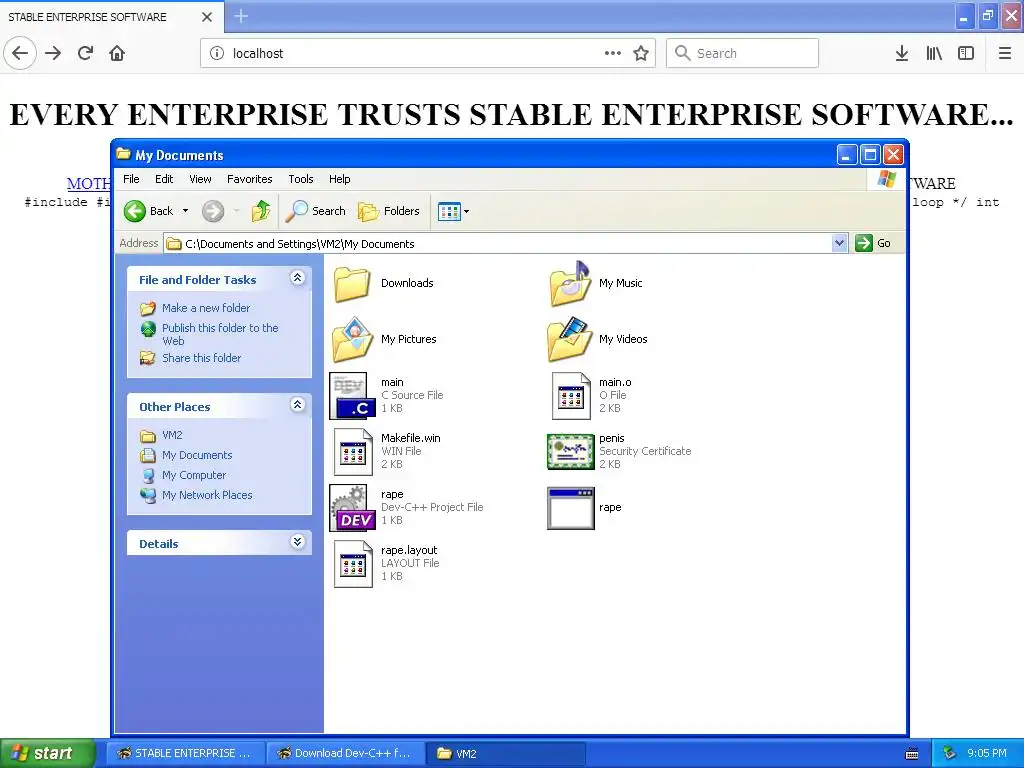Click the taskbar clock showing 9:05 PM
The width and height of the screenshot is (1024, 768).
[x=987, y=753]
